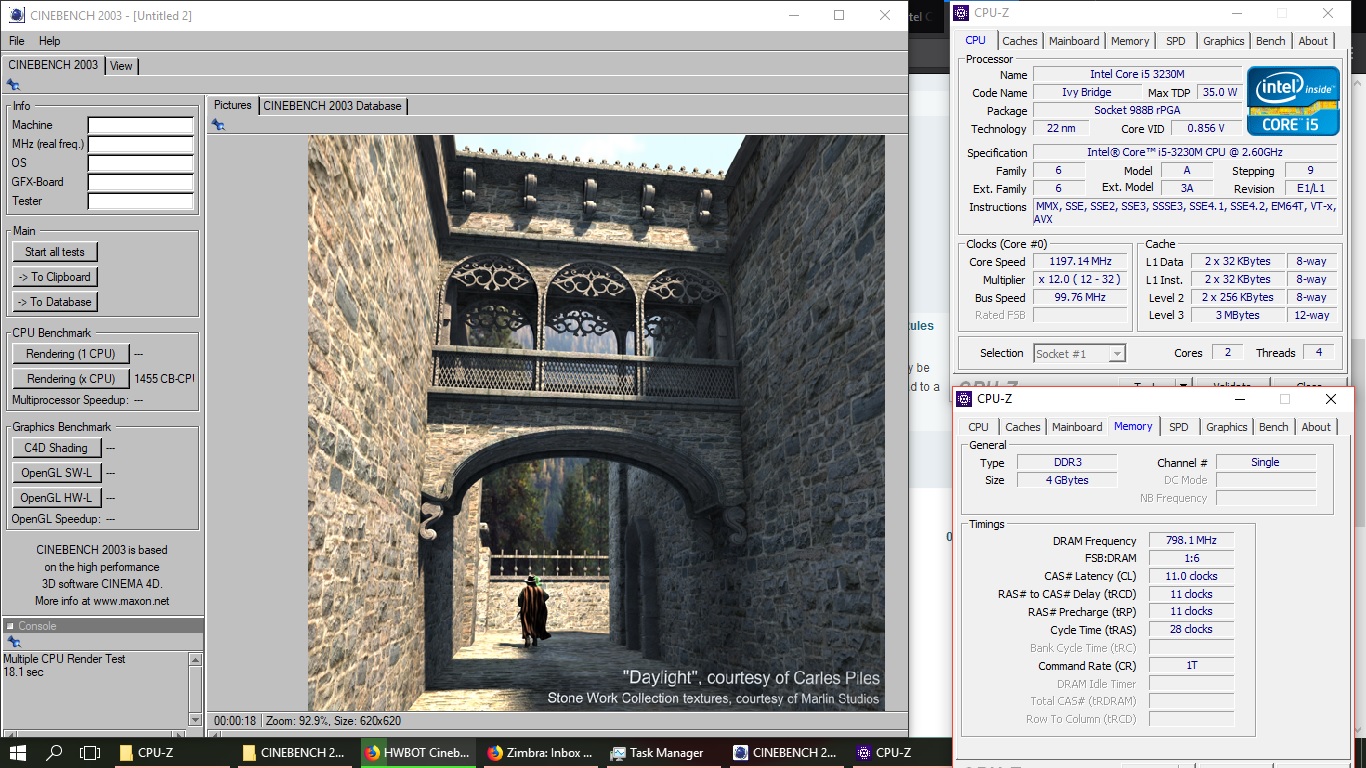Run Rendering (1 CPU) benchmark
This screenshot has height=768, width=1366.
click(x=71, y=354)
